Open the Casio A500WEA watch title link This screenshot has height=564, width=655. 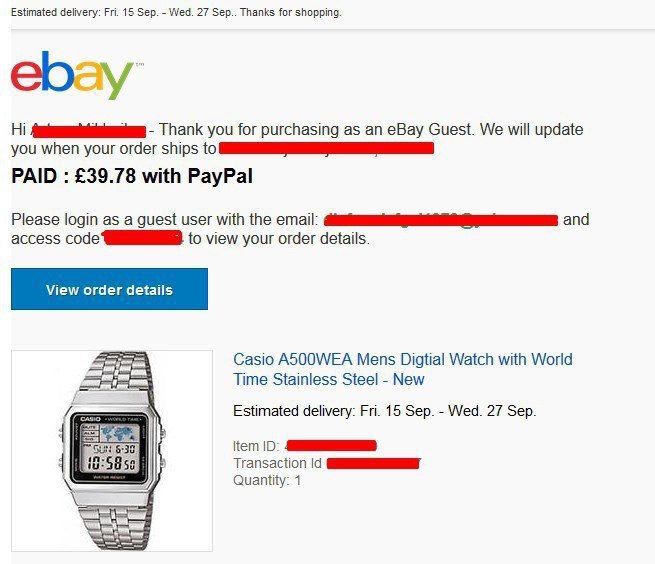point(402,369)
